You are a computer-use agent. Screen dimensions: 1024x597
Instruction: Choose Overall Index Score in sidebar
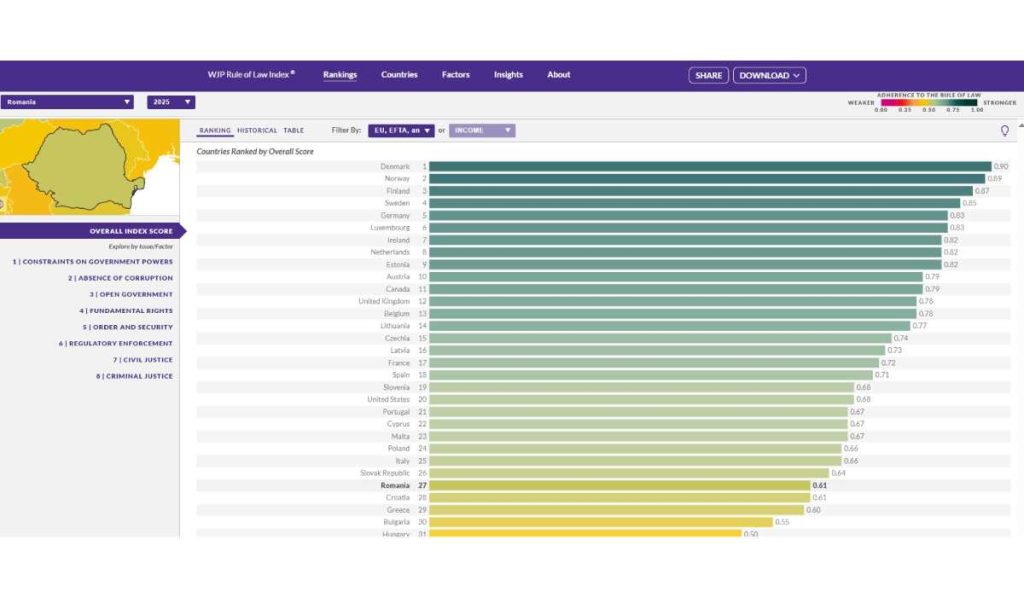point(130,231)
